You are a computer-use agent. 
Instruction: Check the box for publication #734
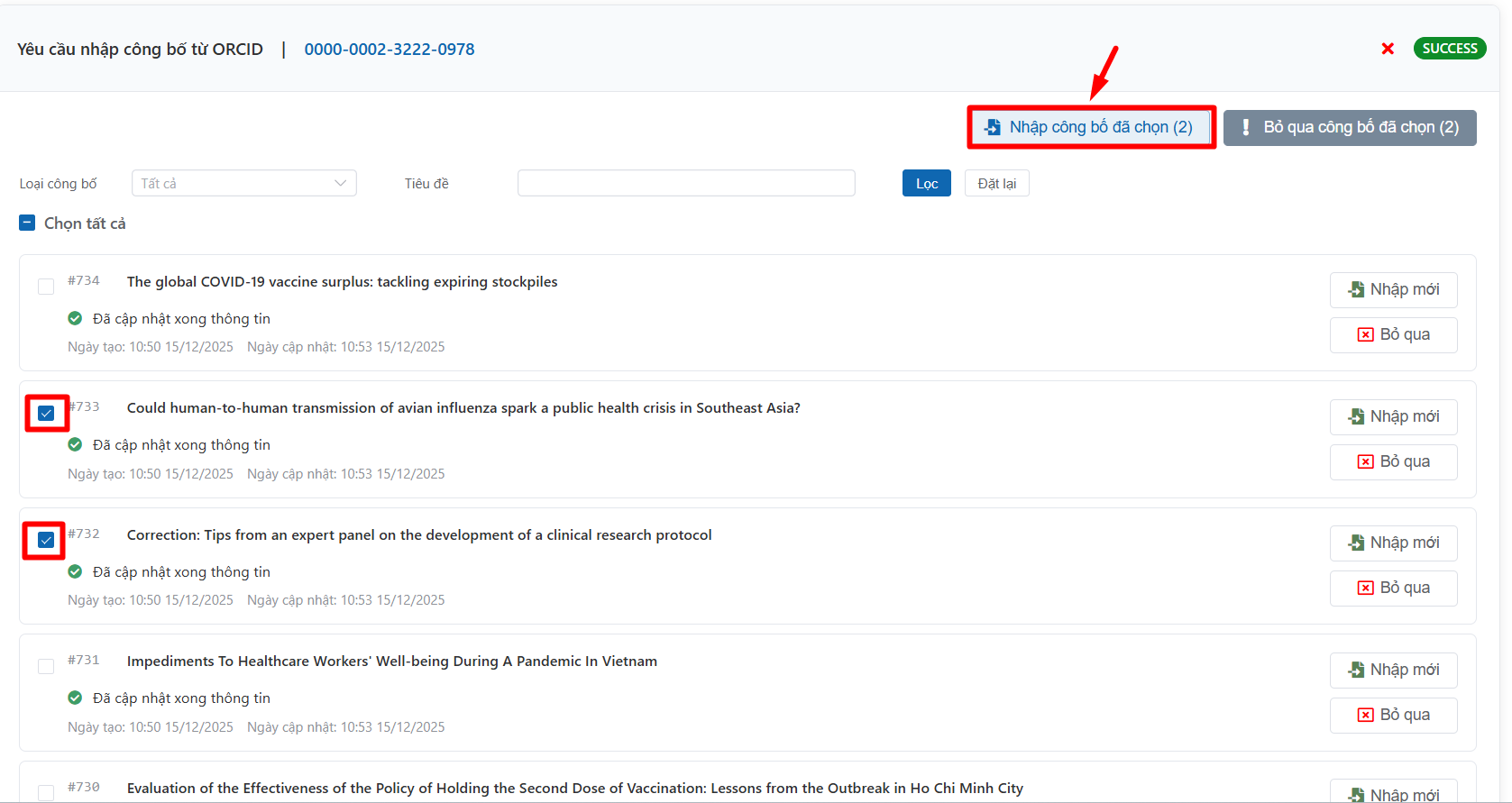(x=46, y=287)
